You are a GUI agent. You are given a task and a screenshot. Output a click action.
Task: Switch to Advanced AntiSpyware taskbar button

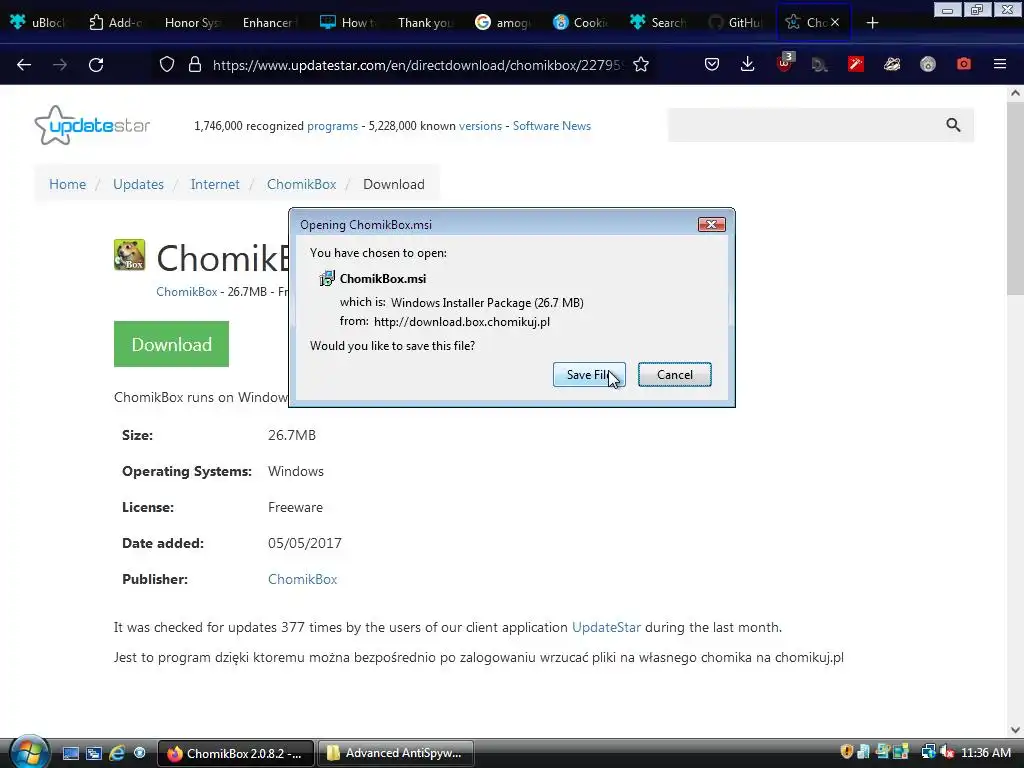tap(396, 753)
